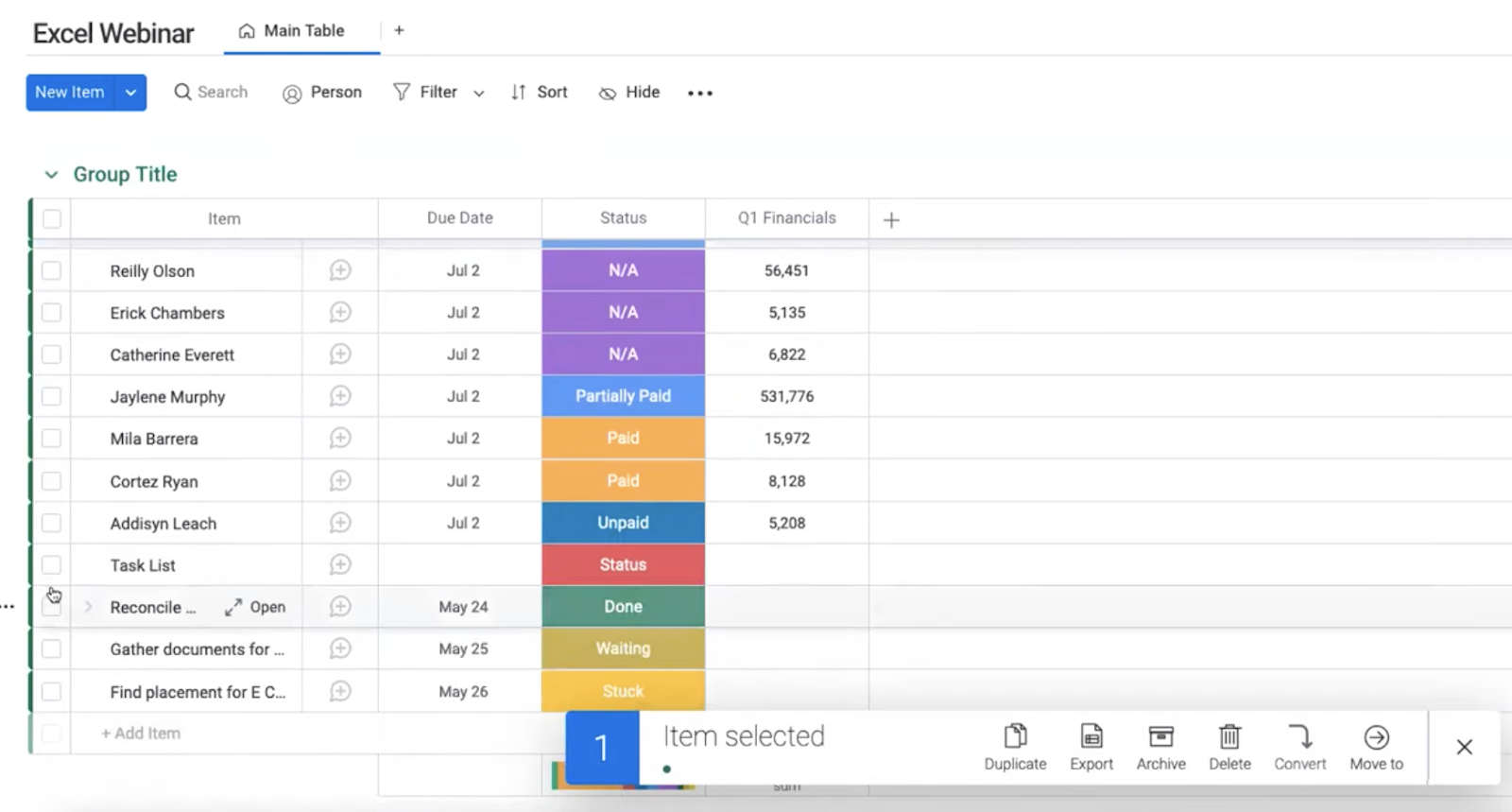
Task: Open conversation for Gather documents item
Action: click(x=340, y=648)
